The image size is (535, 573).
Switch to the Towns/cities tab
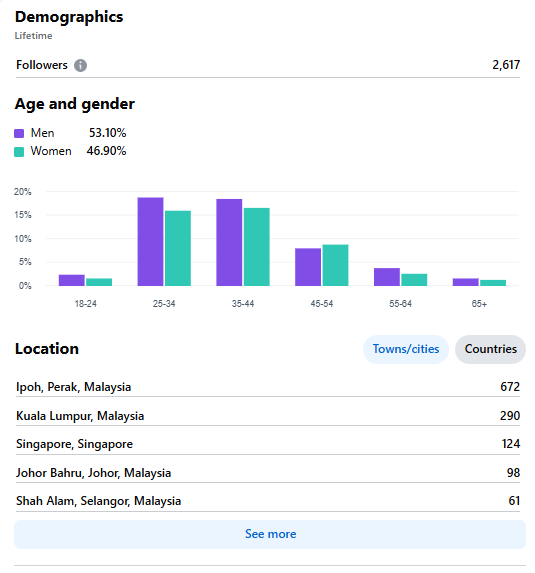406,349
